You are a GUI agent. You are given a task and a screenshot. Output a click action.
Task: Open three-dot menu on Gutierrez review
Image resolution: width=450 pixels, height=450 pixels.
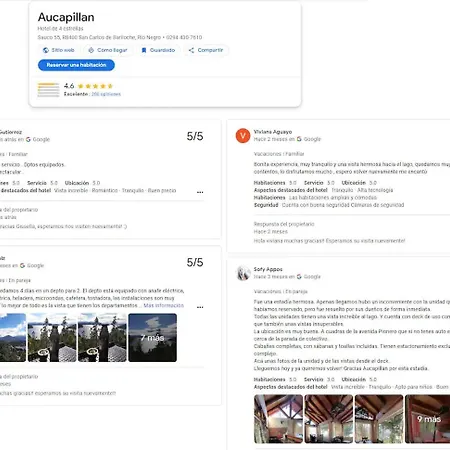pos(200,192)
